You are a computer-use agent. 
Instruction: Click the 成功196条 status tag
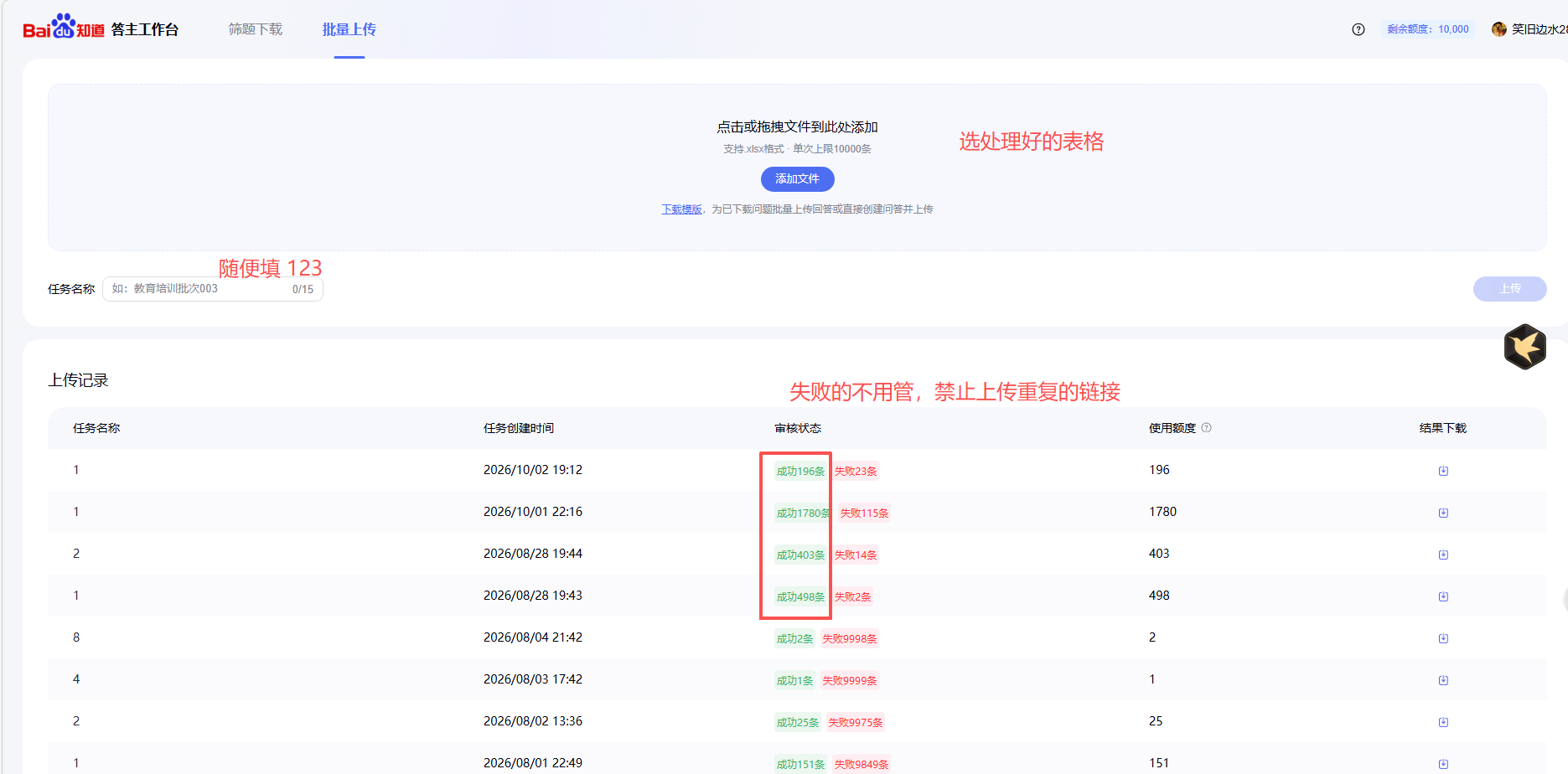tap(800, 472)
